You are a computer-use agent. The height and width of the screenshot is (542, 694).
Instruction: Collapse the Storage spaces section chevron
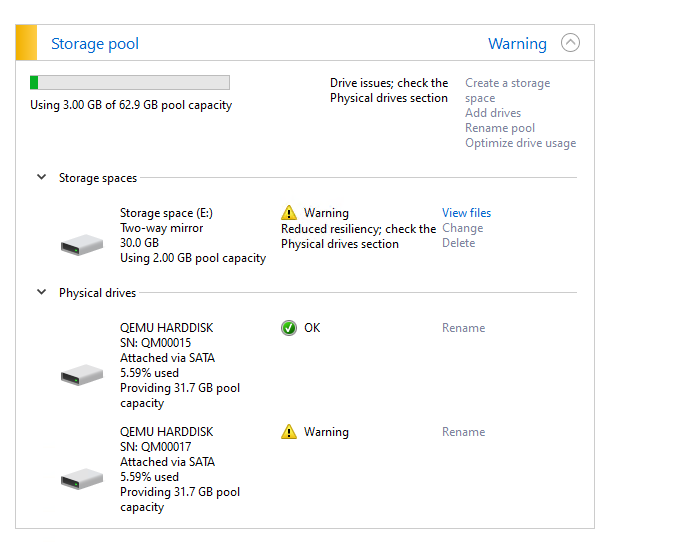[42, 177]
